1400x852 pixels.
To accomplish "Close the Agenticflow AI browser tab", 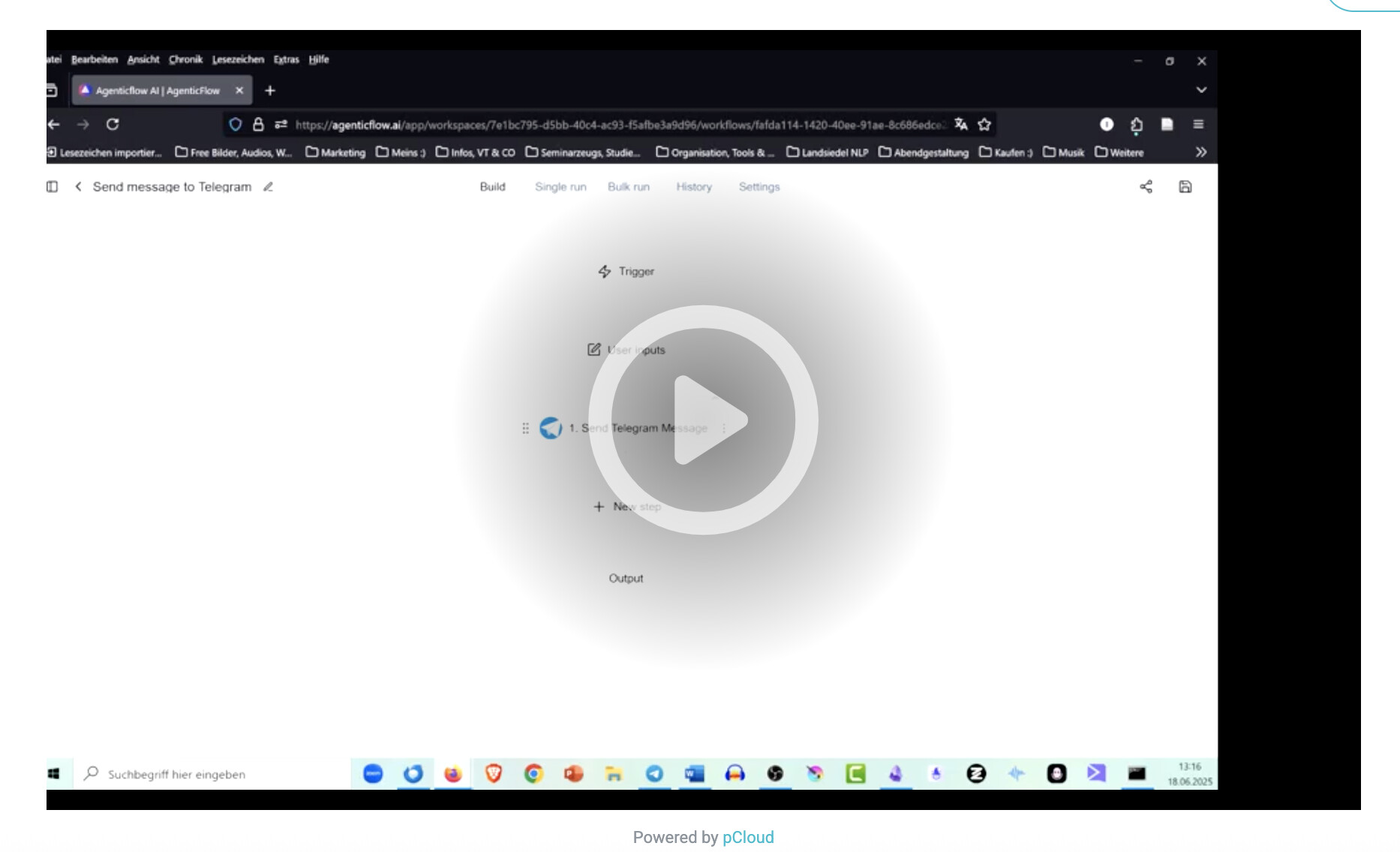I will point(239,90).
